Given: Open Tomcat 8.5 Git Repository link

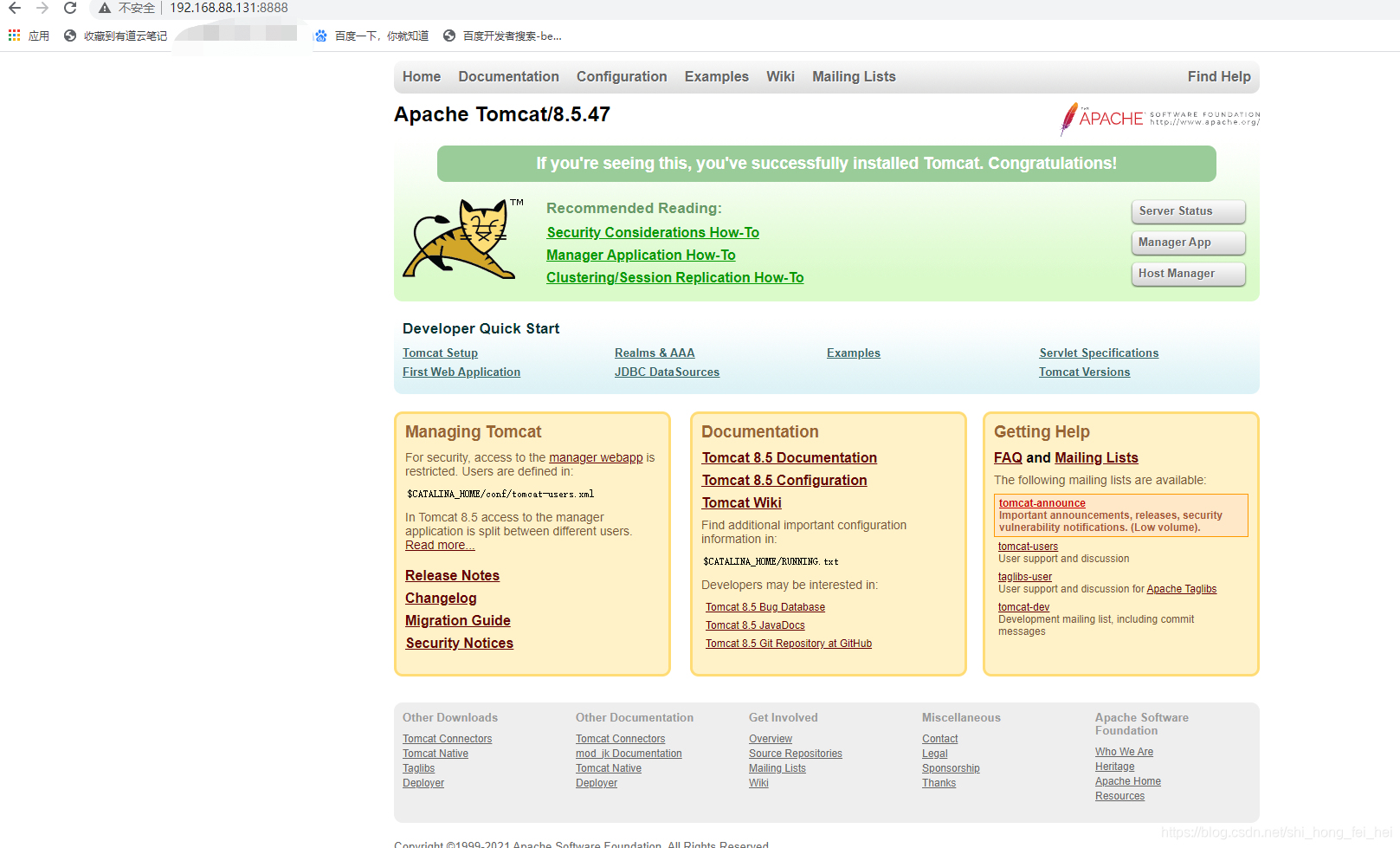Looking at the screenshot, I should tap(789, 644).
